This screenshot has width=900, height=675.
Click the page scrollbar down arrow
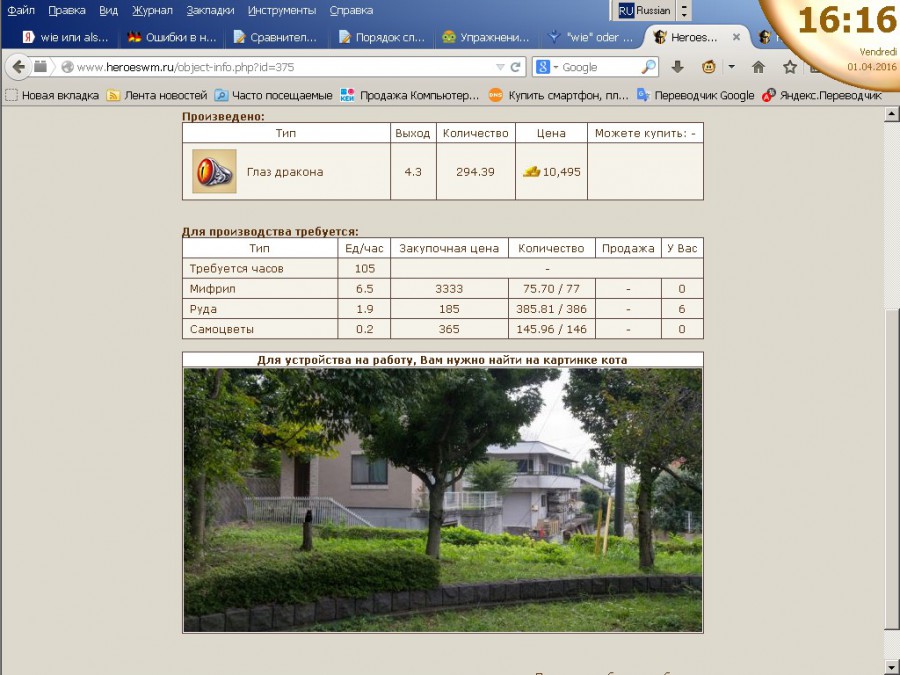(x=891, y=666)
